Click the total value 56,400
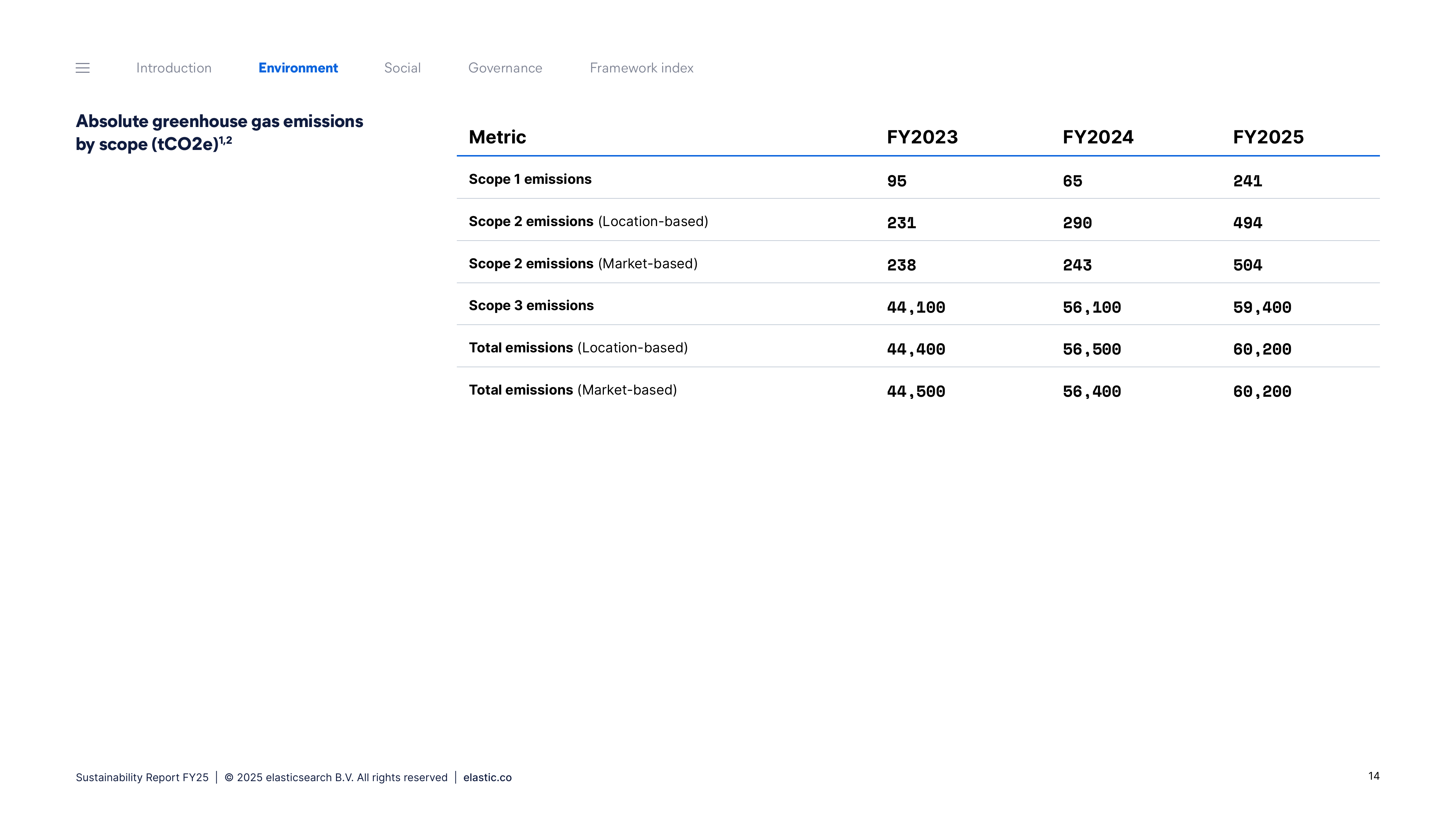This screenshot has height=819, width=1456. tap(1091, 392)
